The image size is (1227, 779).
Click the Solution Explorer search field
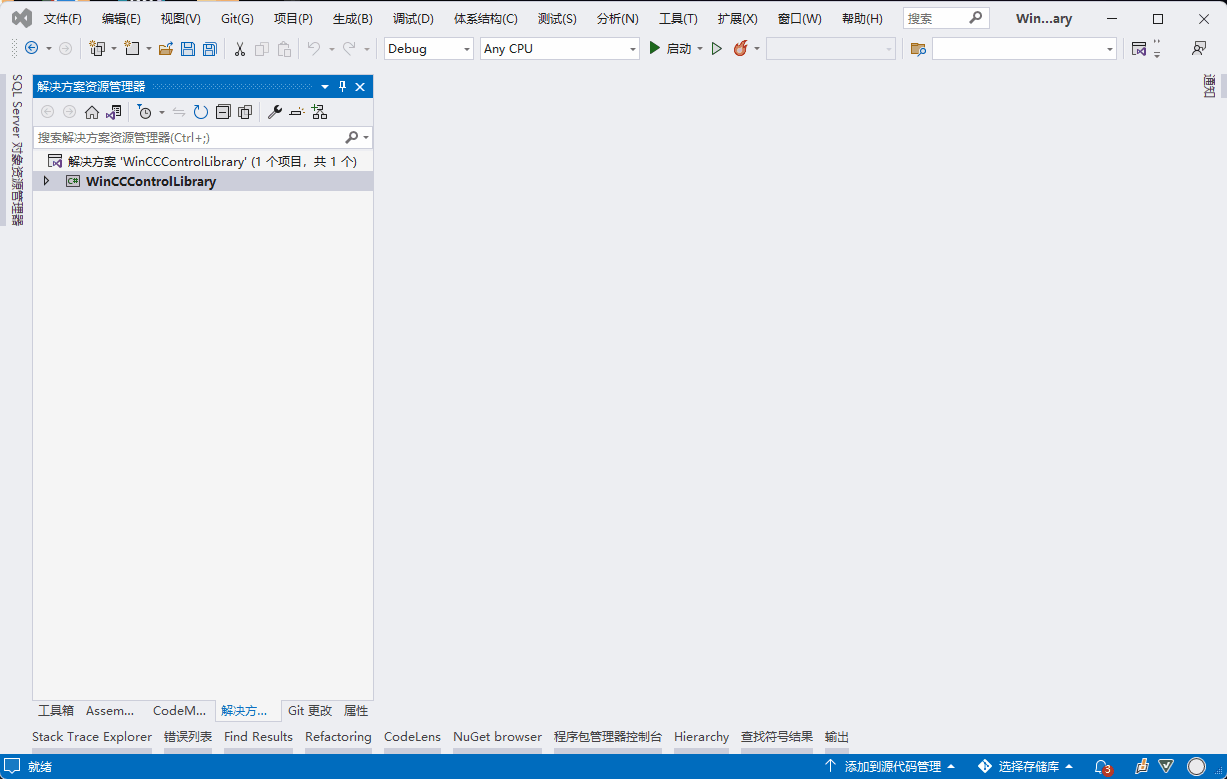pos(190,138)
